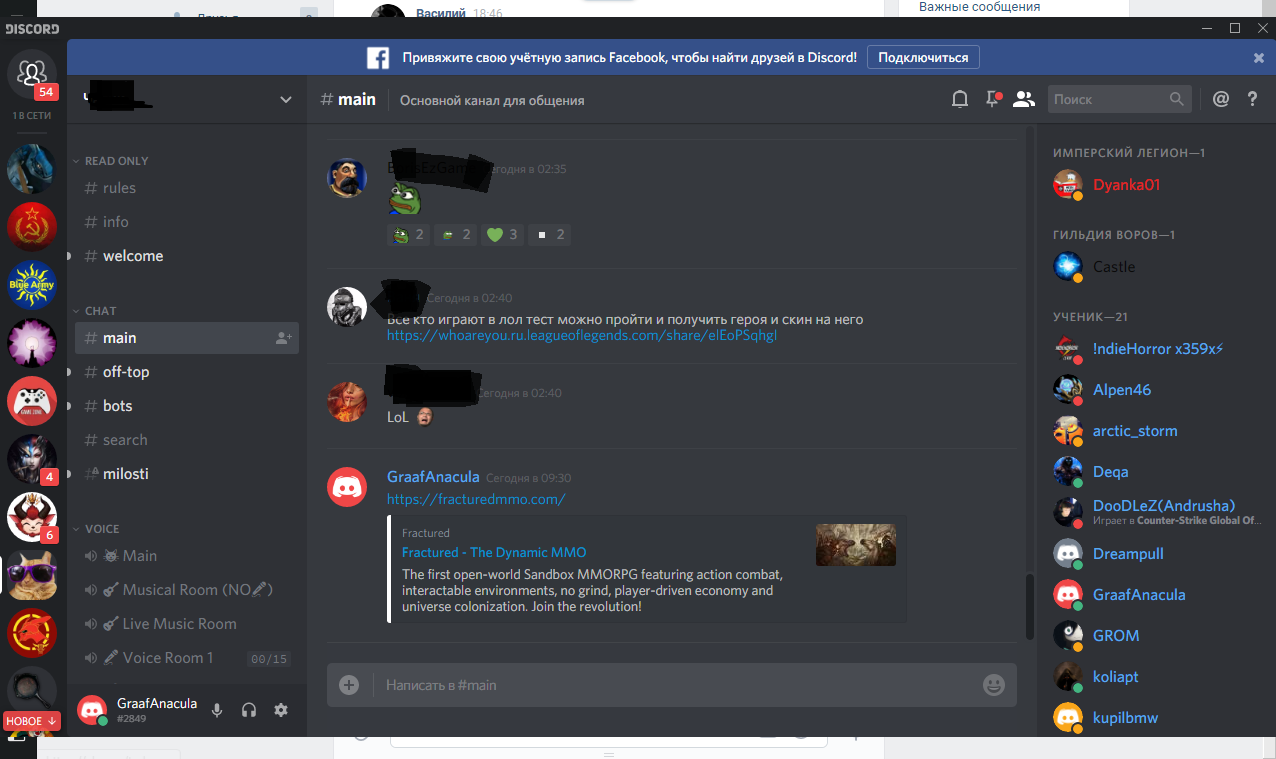Close the Facebook connect banner
This screenshot has width=1276, height=759.
(1259, 58)
